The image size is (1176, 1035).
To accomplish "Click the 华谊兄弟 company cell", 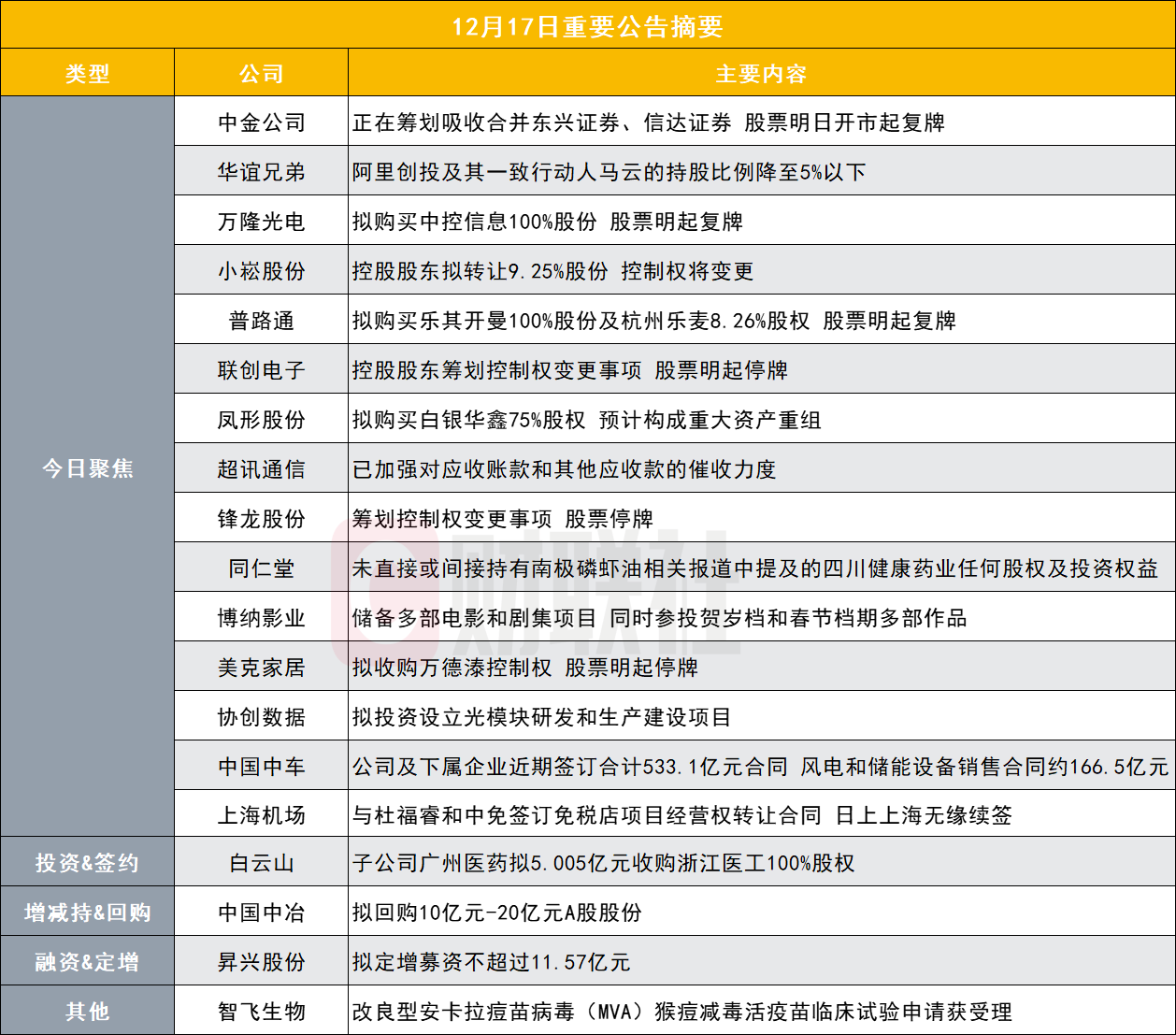I will pos(261,172).
